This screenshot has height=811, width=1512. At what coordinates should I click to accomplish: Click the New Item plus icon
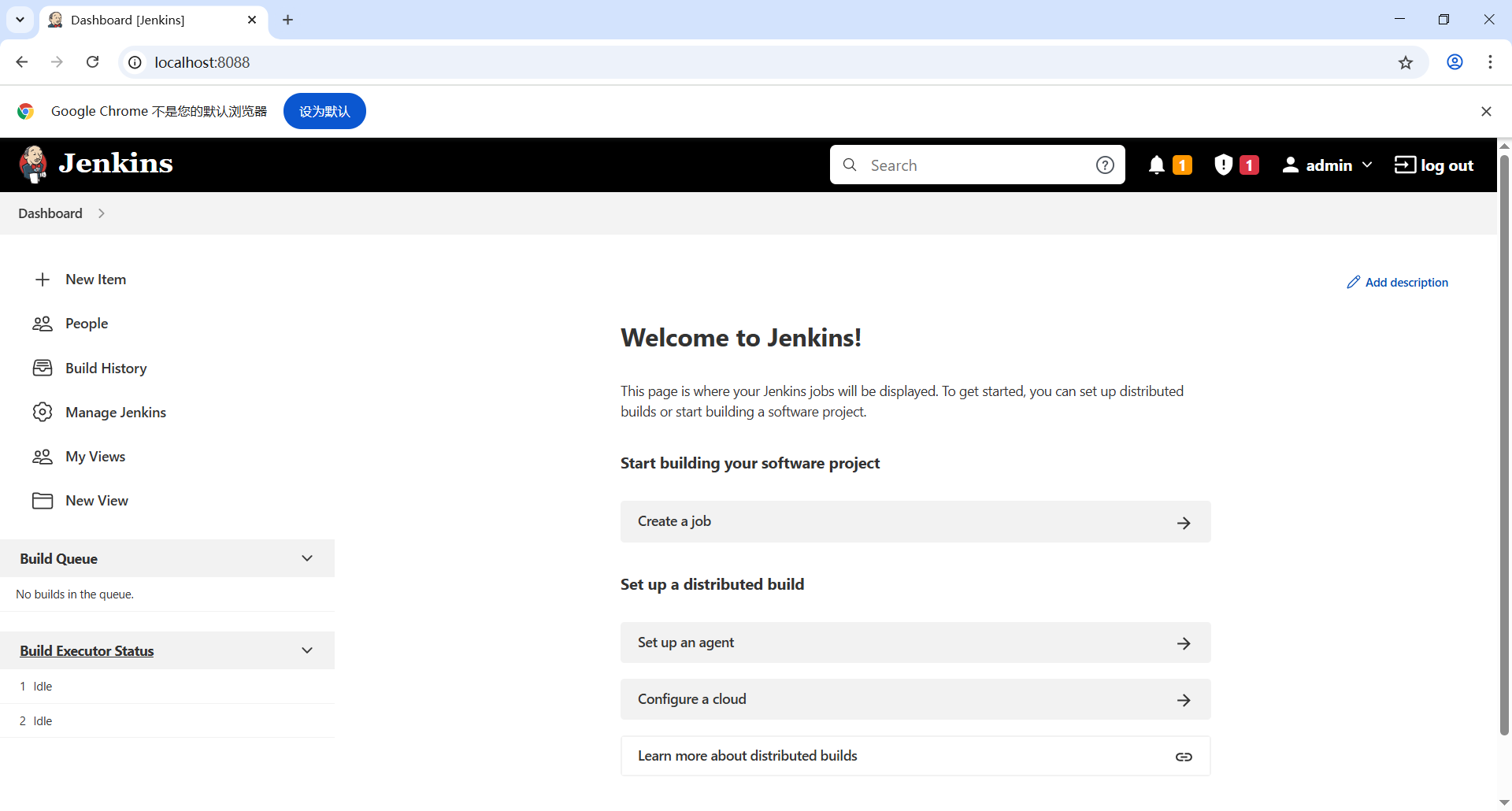(43, 280)
